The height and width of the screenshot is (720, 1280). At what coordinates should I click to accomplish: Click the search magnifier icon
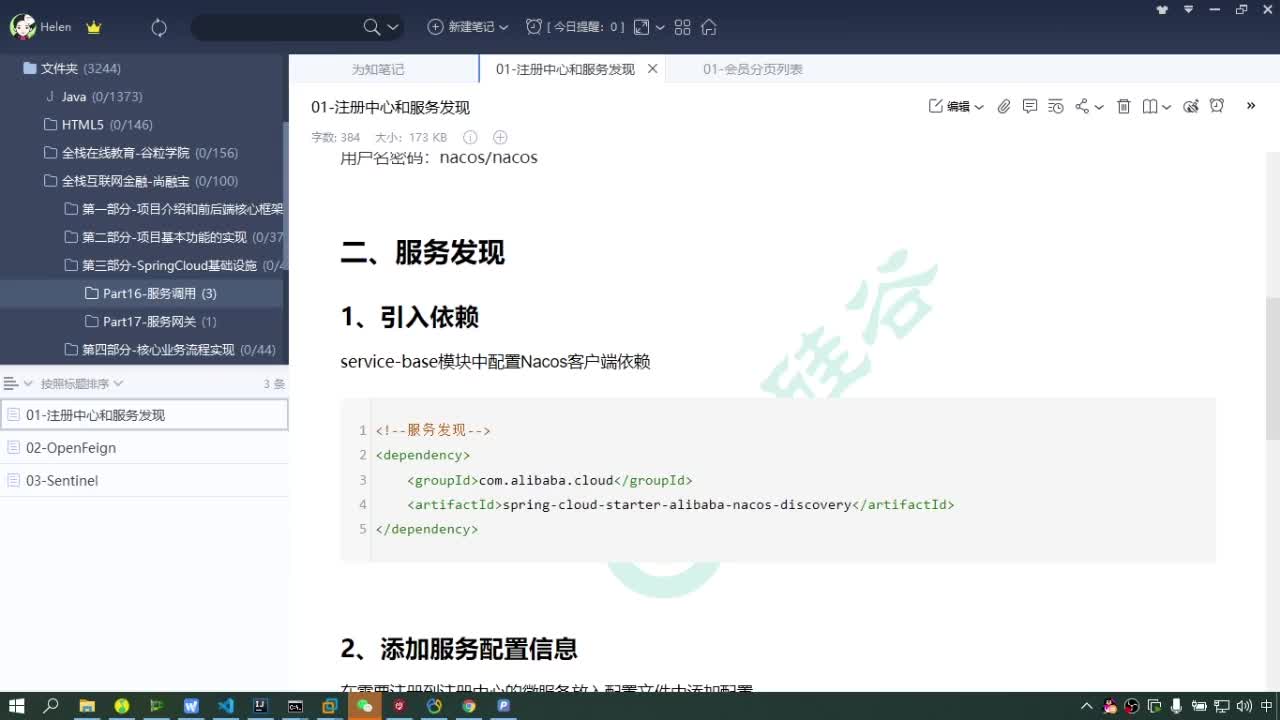point(372,27)
